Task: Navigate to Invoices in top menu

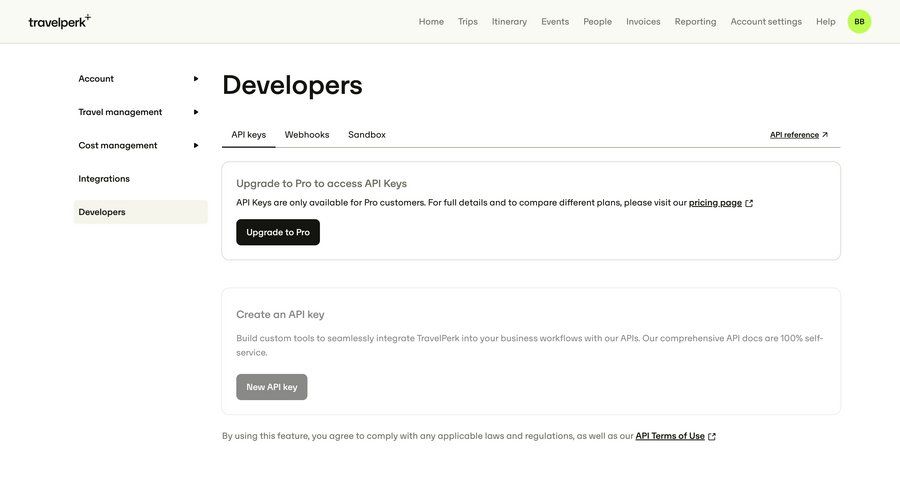Action: coord(643,21)
